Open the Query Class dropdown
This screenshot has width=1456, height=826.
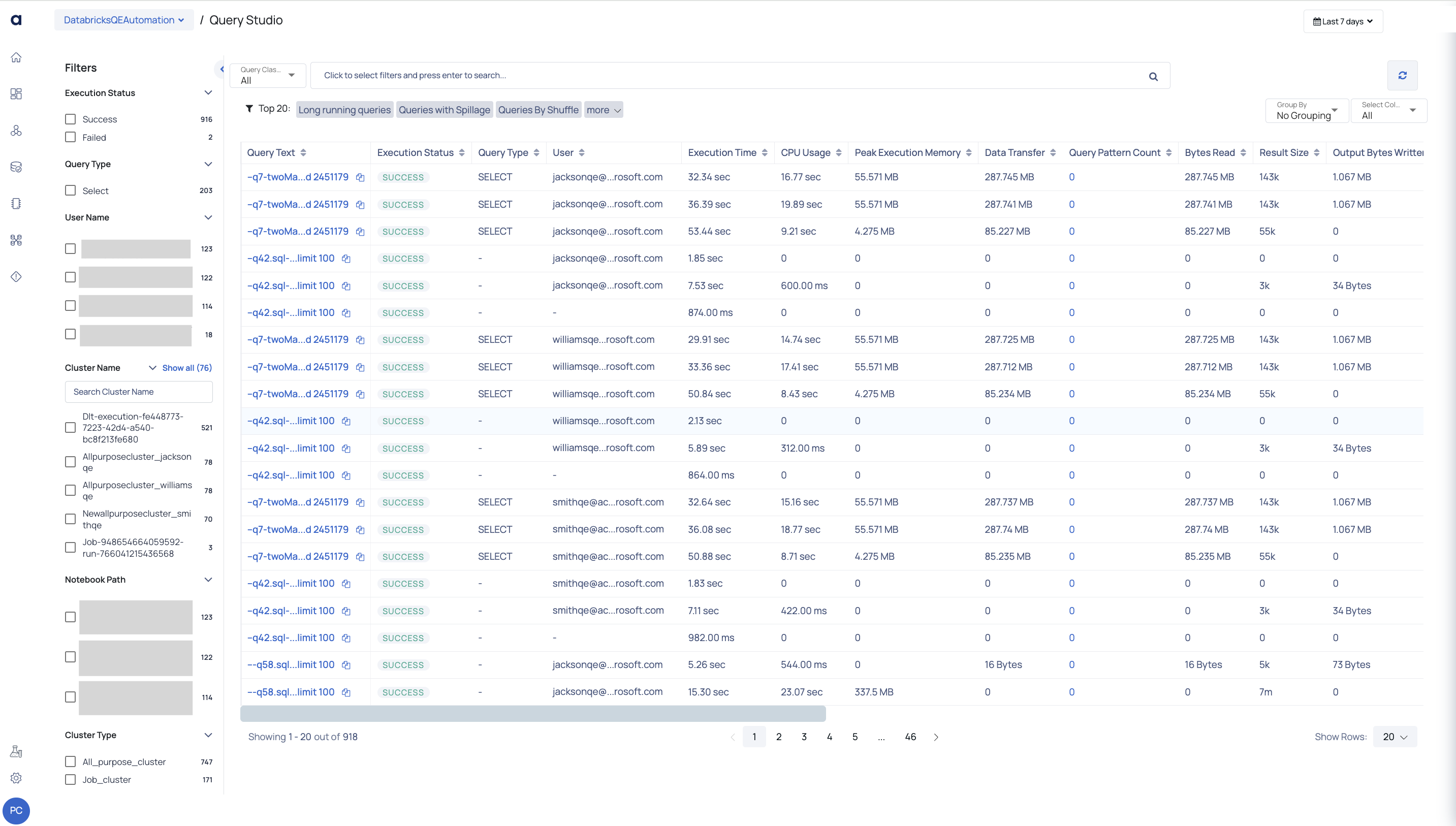click(268, 76)
